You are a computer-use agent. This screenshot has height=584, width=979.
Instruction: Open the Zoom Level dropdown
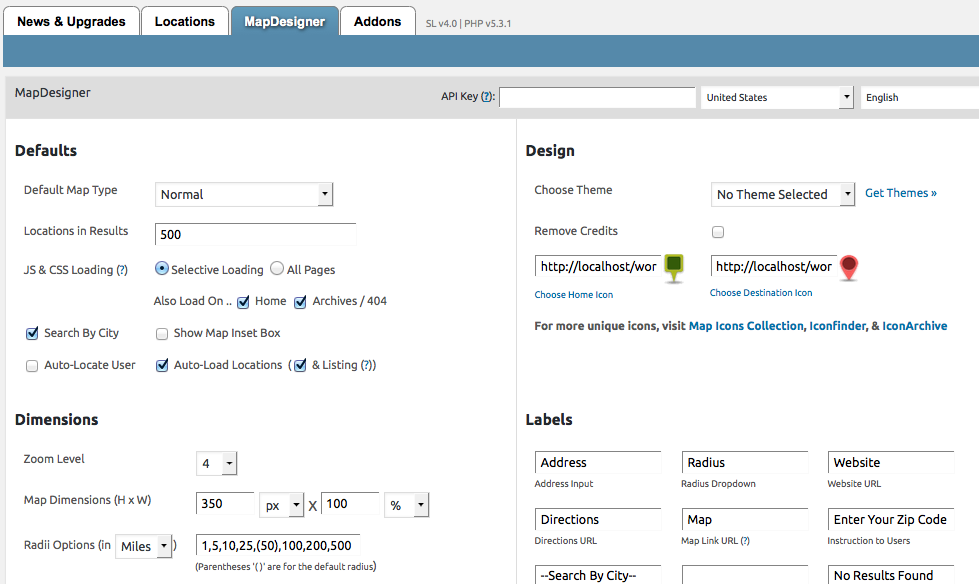coord(217,464)
